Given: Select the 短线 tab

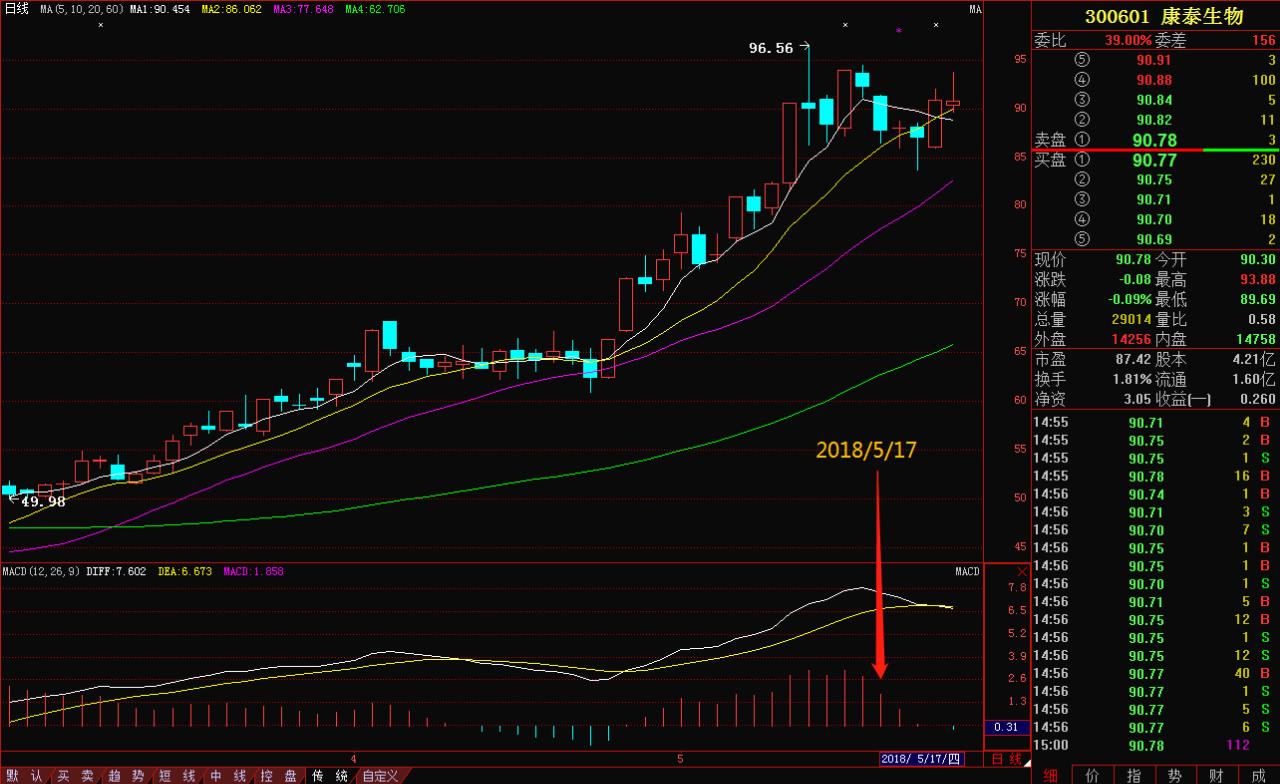Looking at the screenshot, I should tap(178, 775).
